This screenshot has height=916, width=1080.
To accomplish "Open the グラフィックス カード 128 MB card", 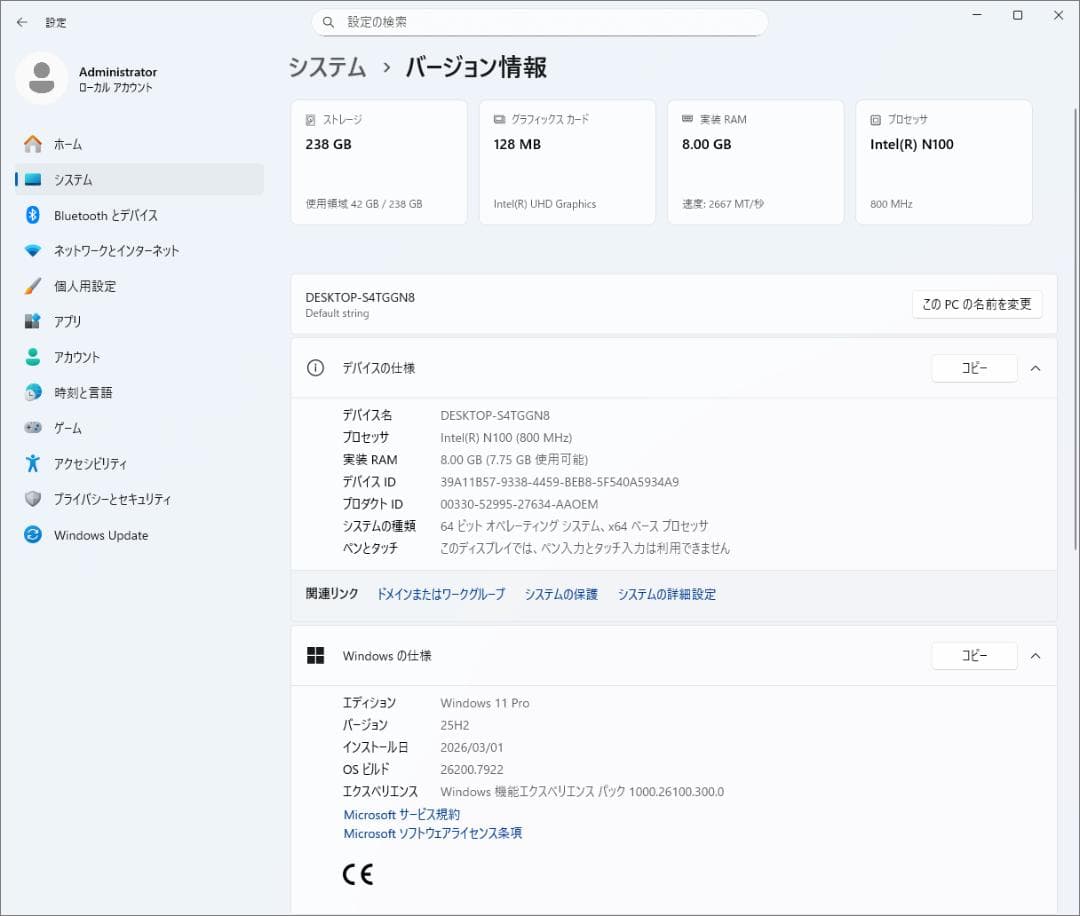I will pos(567,162).
